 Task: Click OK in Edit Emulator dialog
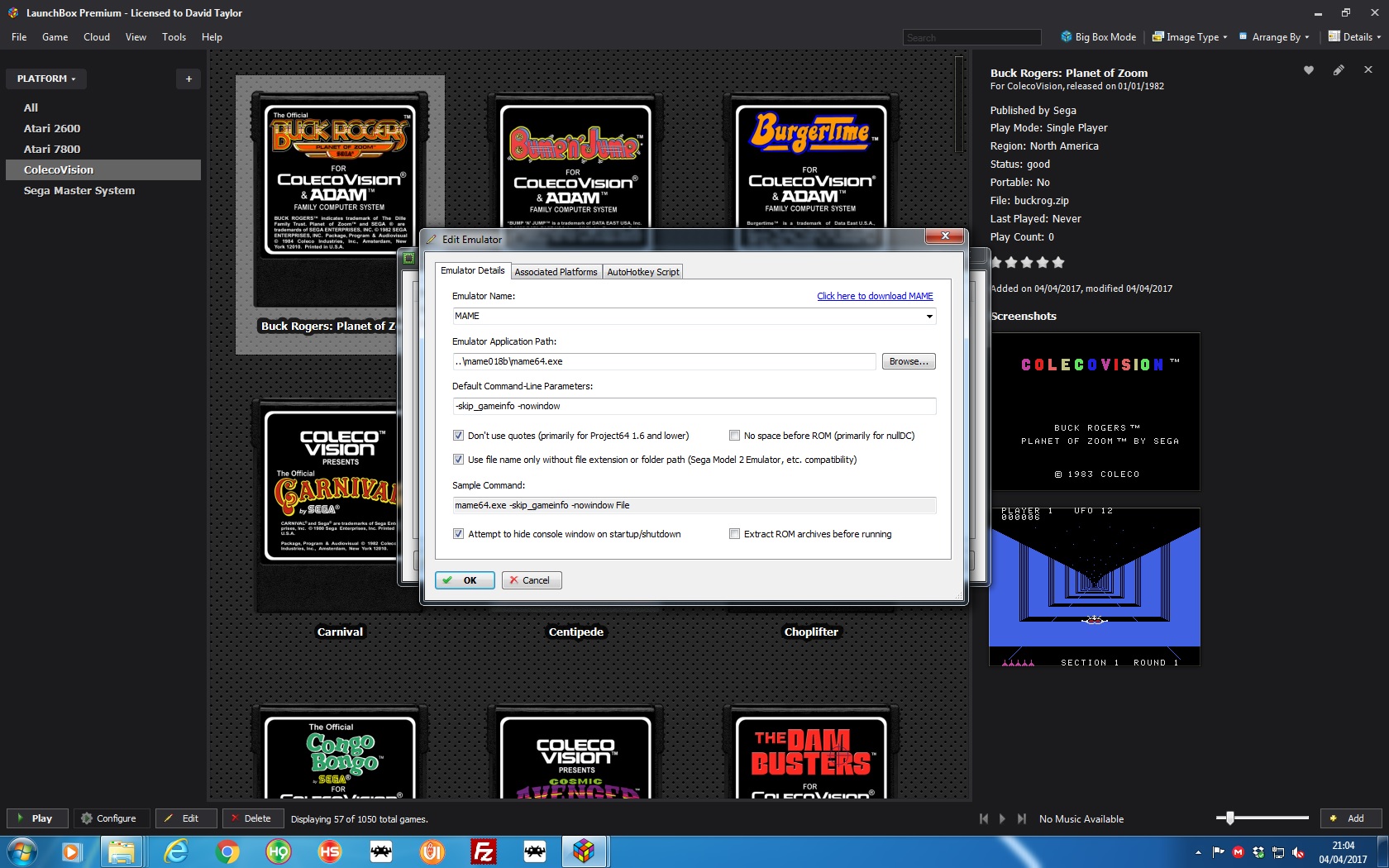coord(465,580)
